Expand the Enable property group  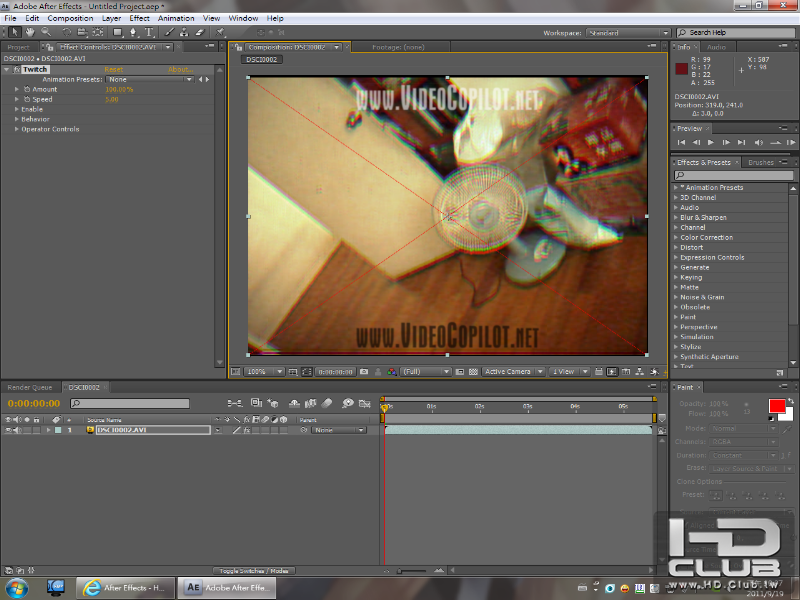17,109
